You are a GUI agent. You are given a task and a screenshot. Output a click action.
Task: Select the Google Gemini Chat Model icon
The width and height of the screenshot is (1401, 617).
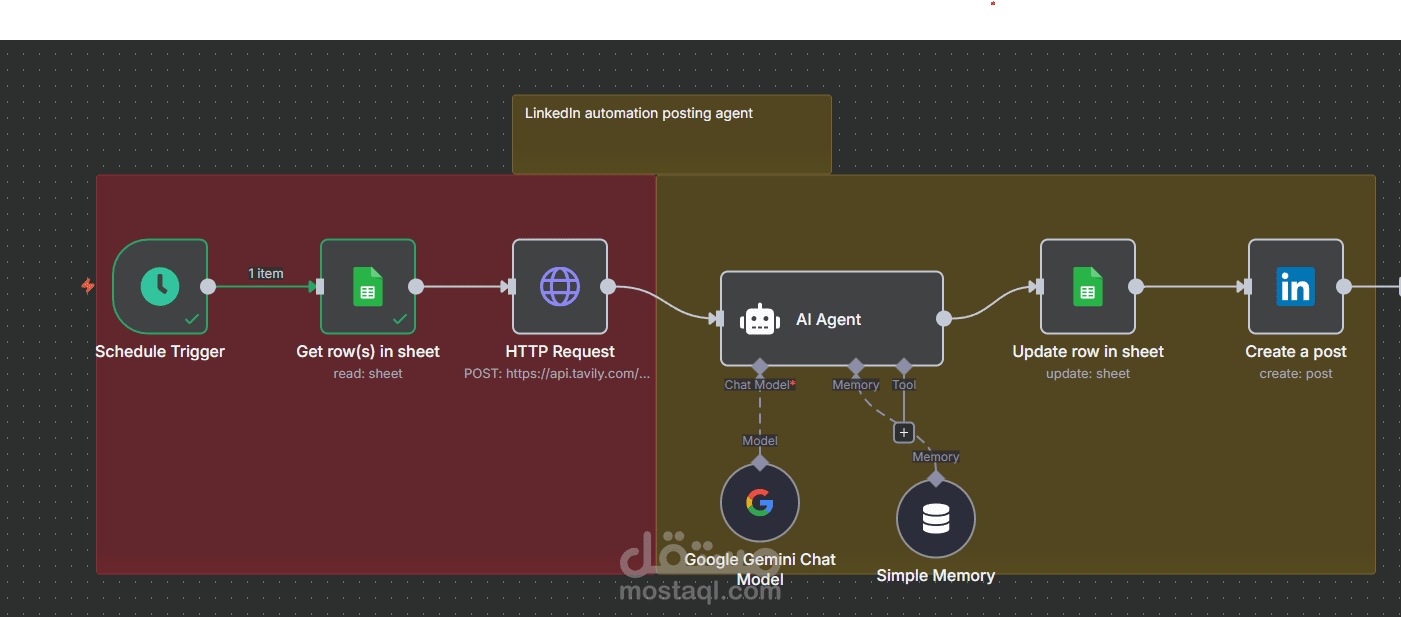coord(760,502)
